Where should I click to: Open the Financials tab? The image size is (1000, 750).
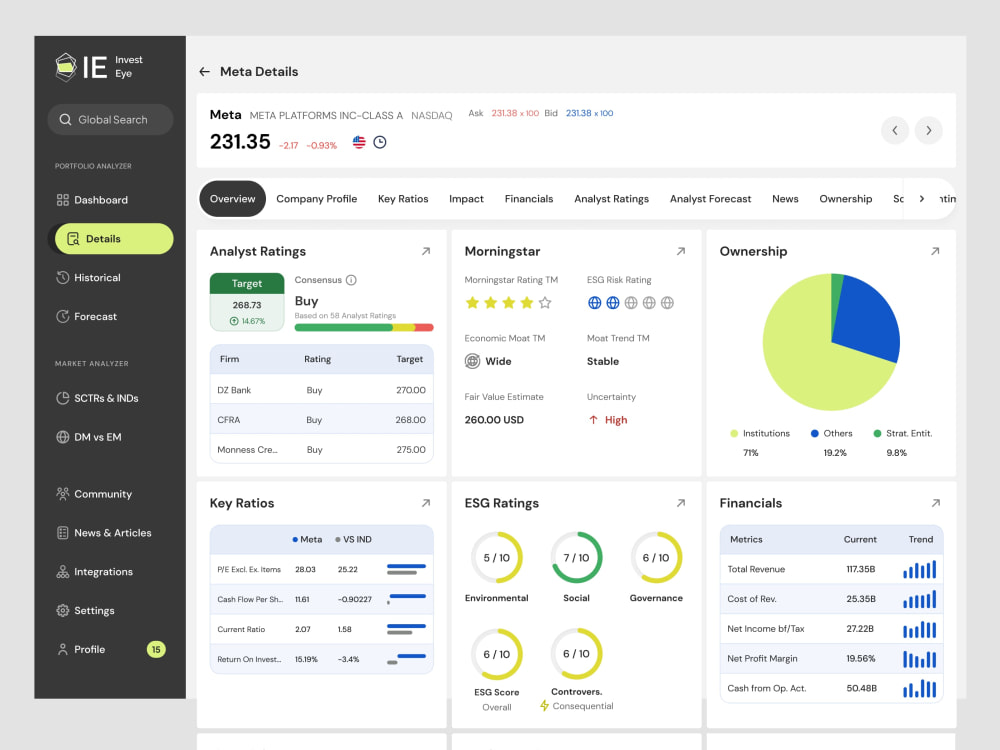[529, 199]
